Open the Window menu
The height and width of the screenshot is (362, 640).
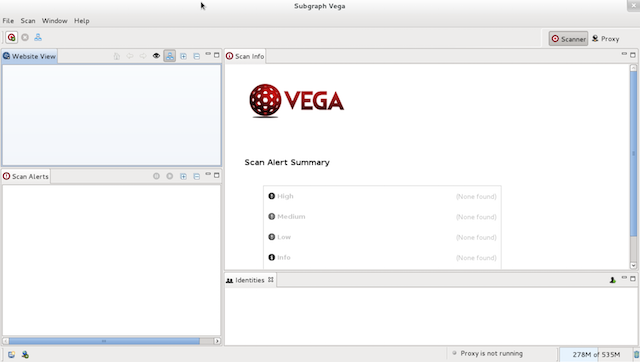coord(54,21)
